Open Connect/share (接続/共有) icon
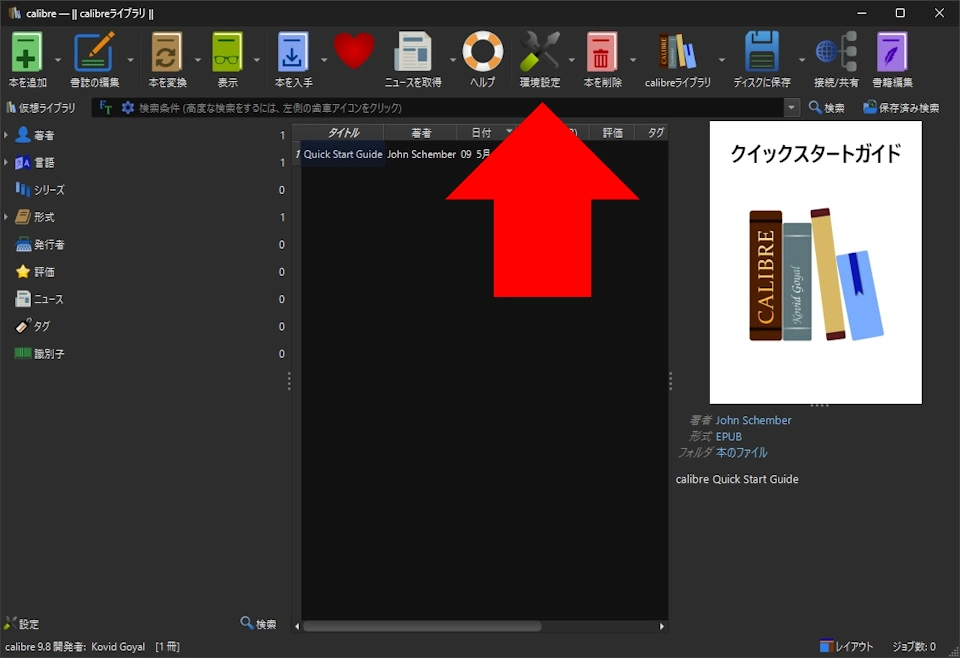 coord(836,52)
